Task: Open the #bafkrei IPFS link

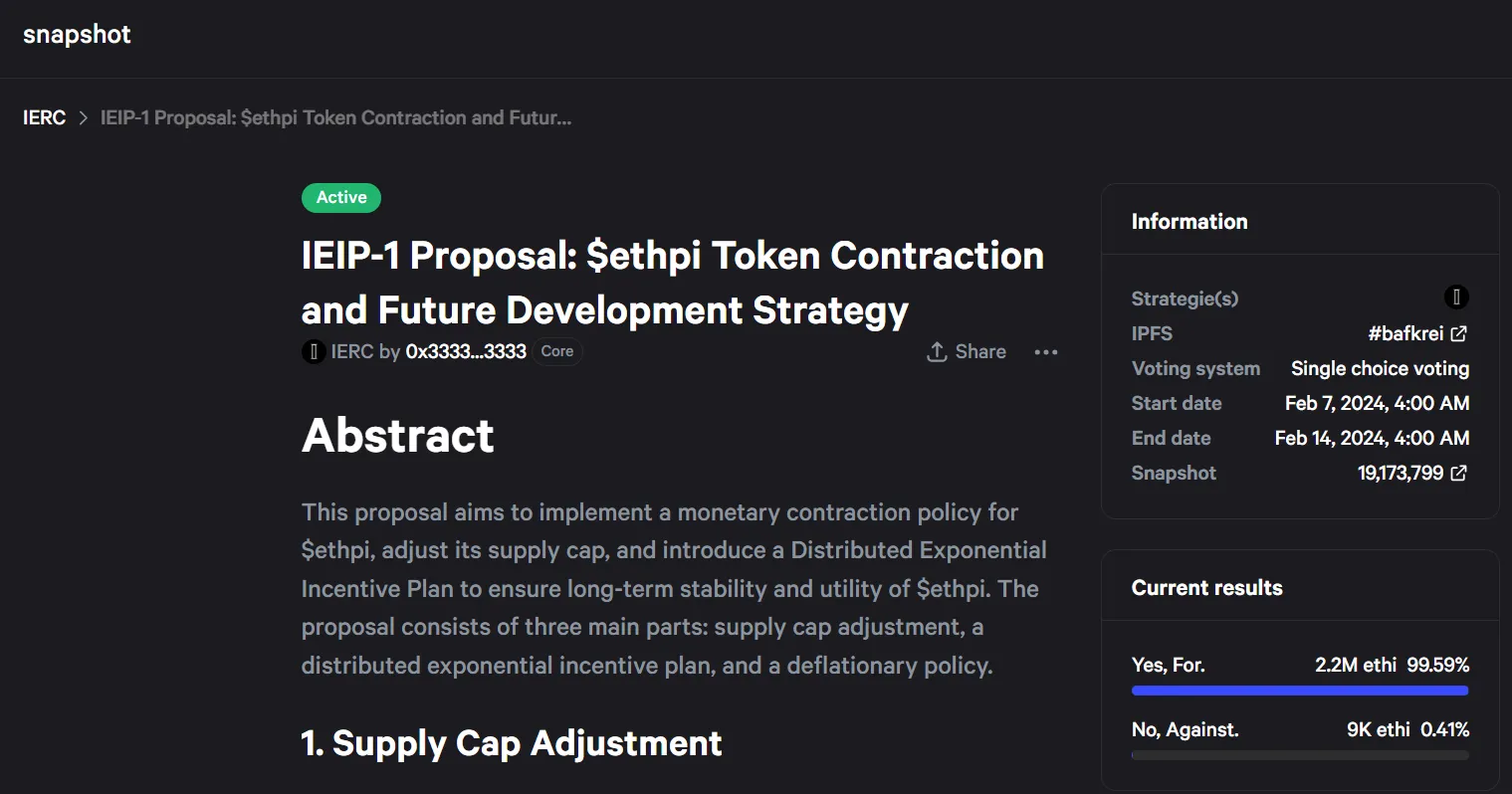Action: [x=1405, y=333]
